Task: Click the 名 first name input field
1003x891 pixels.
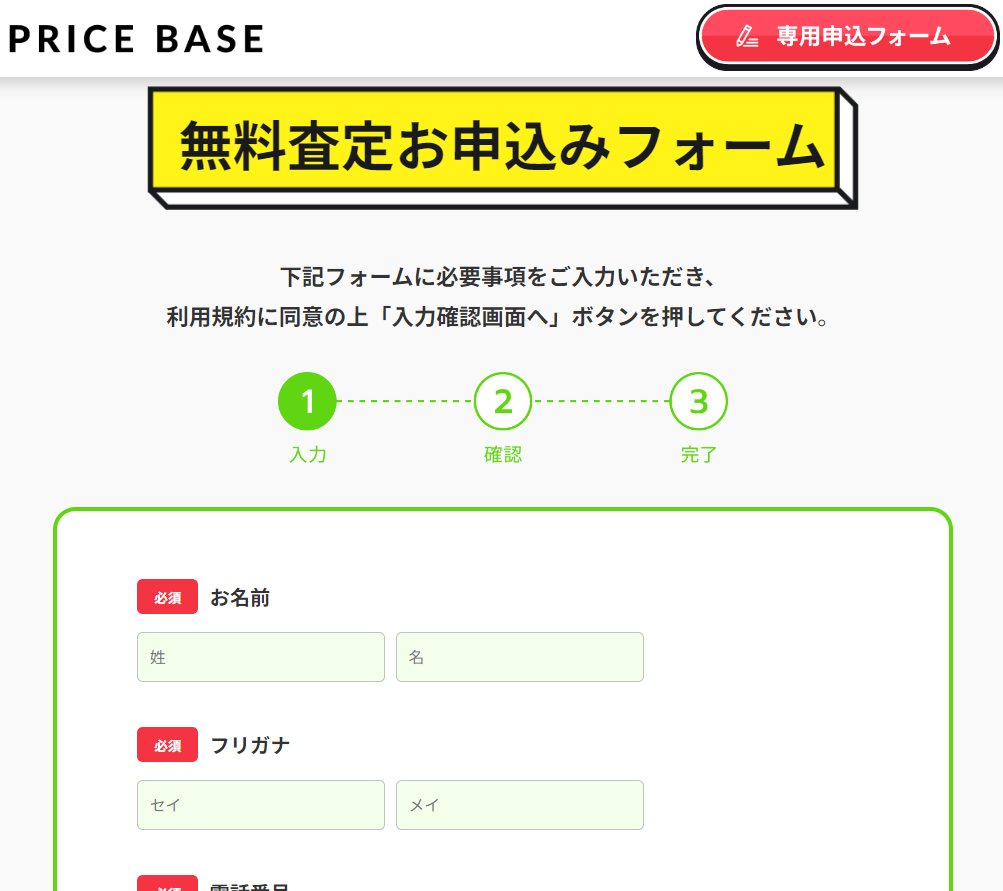Action: click(x=520, y=657)
